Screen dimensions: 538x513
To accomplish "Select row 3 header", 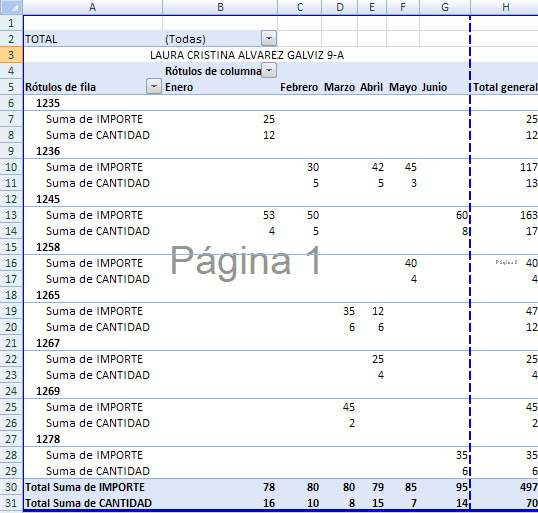I will pos(11,55).
